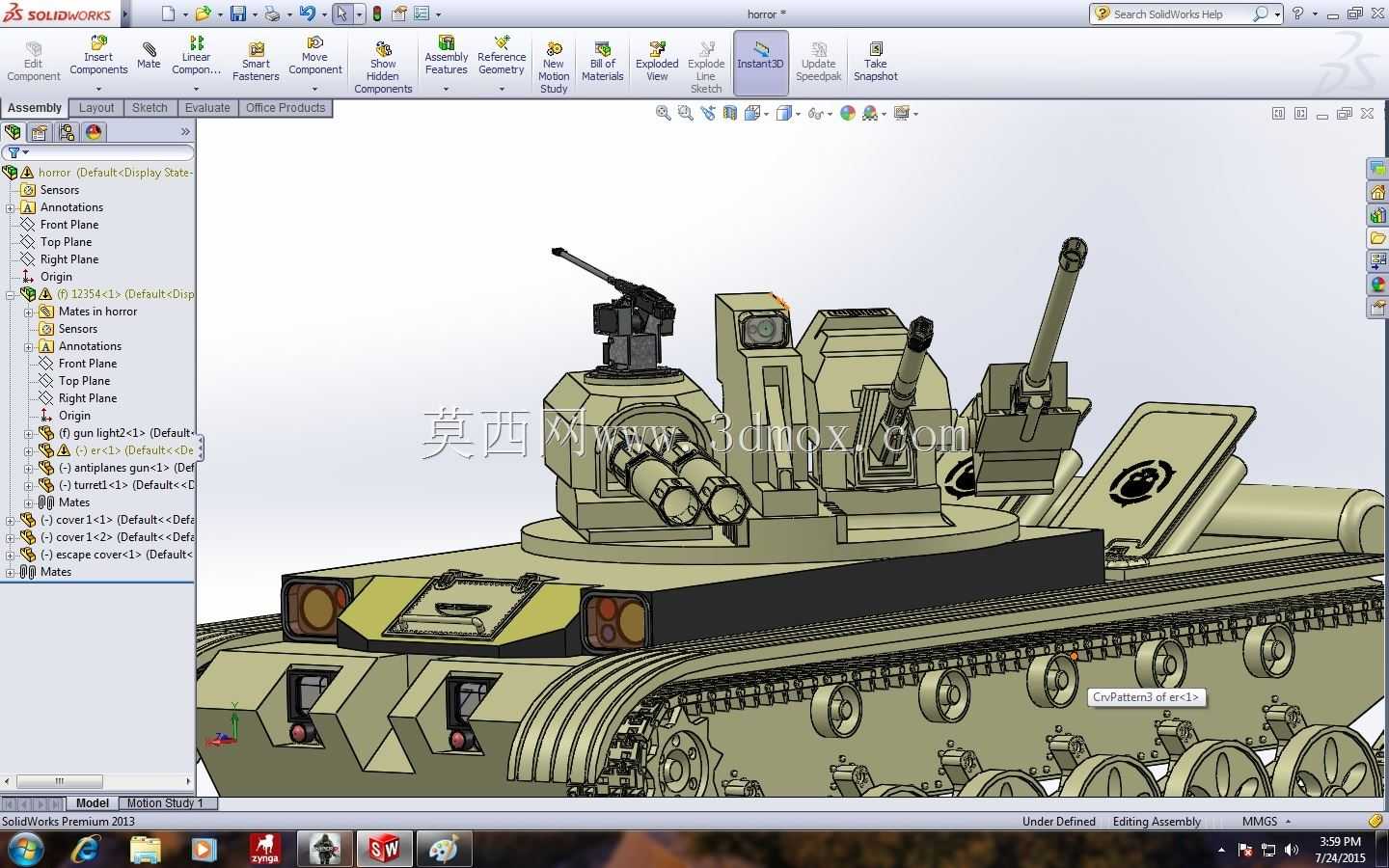
Task: Open the PropertyManager tab icon
Action: coord(40,132)
